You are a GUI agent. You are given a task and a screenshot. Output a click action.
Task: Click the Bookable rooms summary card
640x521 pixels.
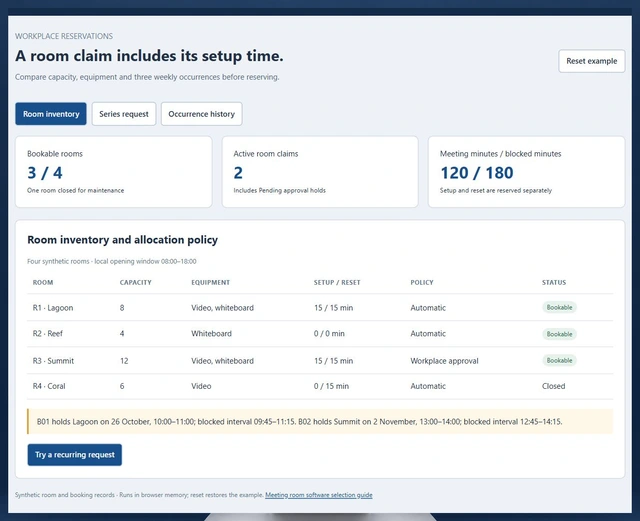tap(114, 172)
